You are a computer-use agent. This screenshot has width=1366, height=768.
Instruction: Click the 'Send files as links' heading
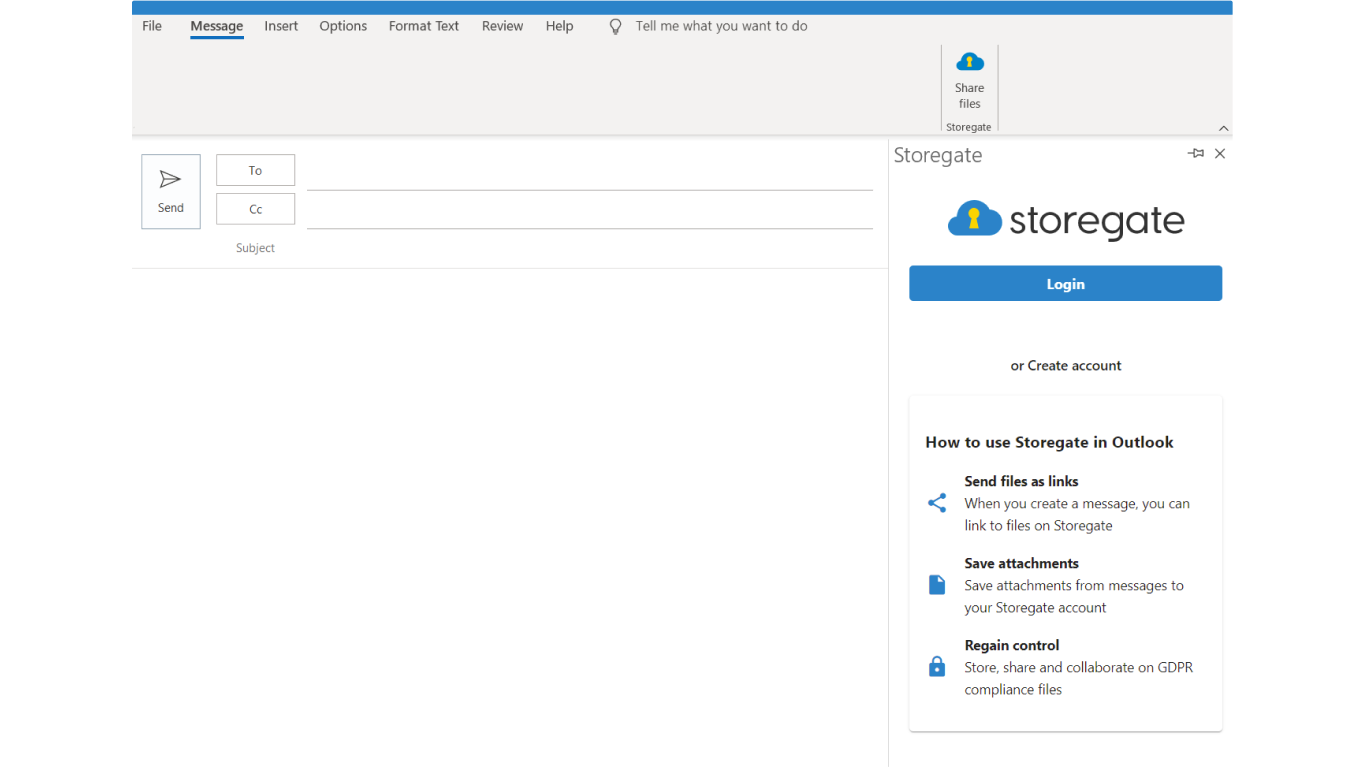point(1021,481)
